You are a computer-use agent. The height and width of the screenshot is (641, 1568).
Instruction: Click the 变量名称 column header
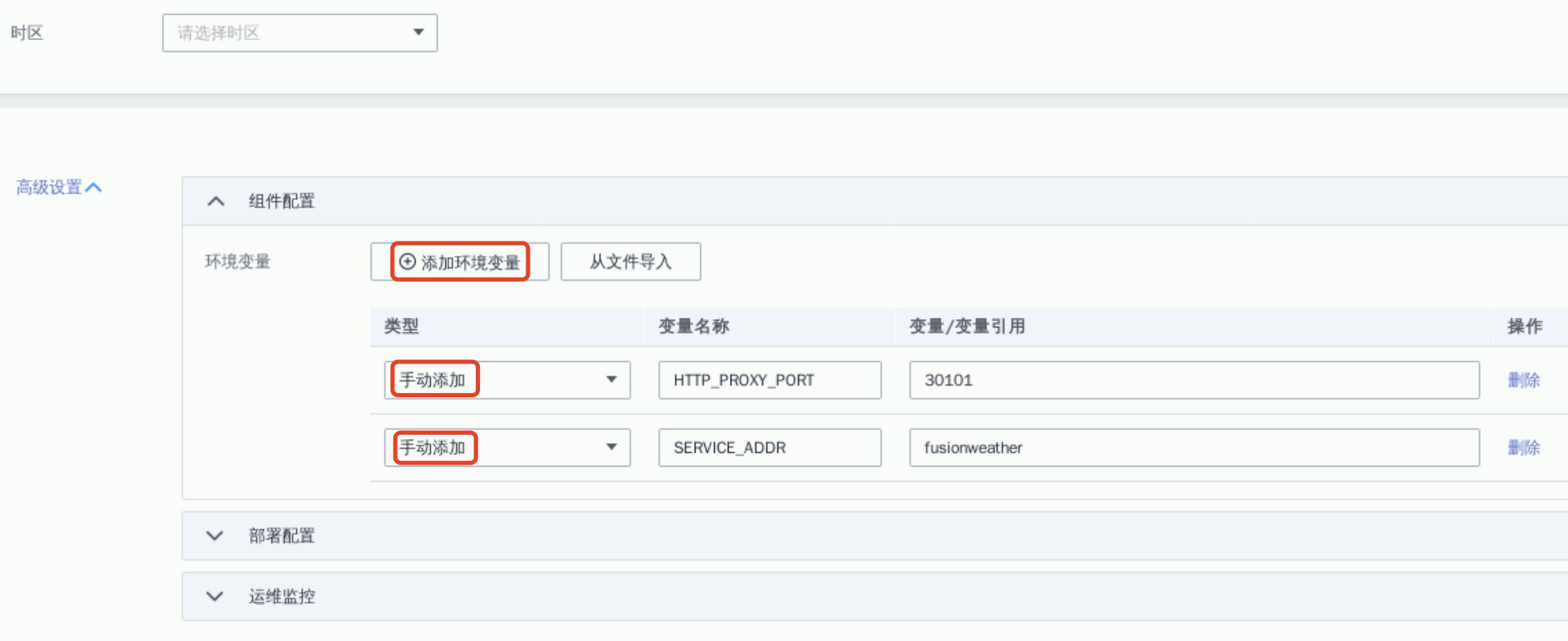click(693, 326)
